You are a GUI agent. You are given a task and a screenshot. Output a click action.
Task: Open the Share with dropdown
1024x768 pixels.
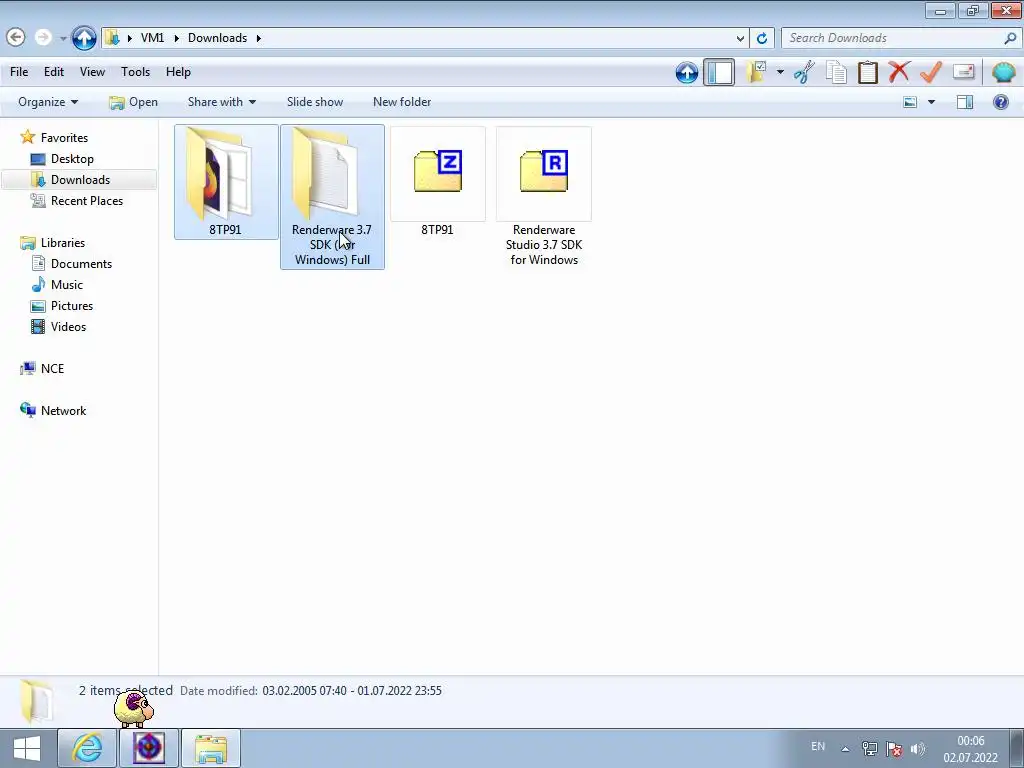[221, 102]
